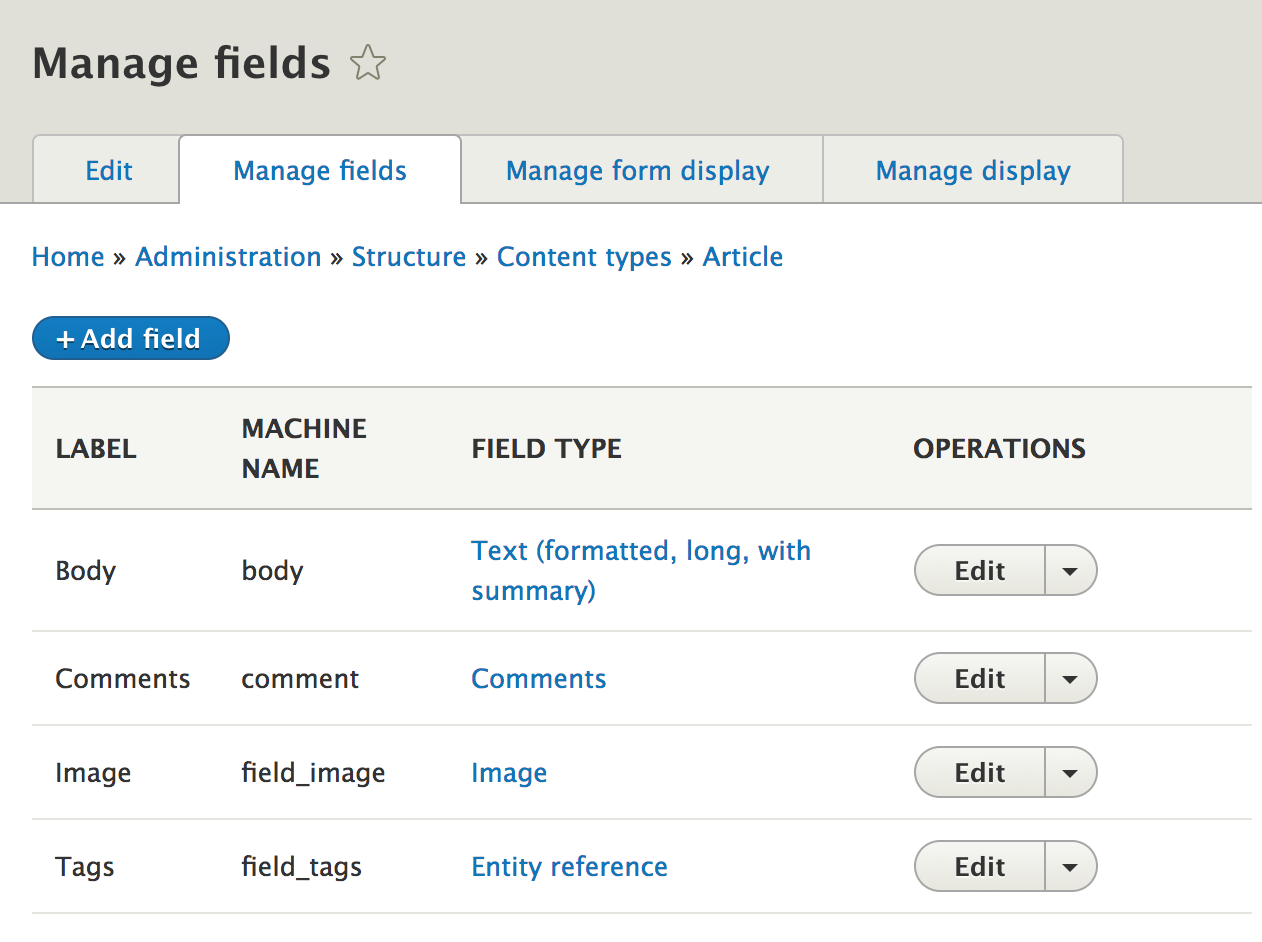
Task: Click the favorite star icon beside Manage fields
Action: [368, 65]
